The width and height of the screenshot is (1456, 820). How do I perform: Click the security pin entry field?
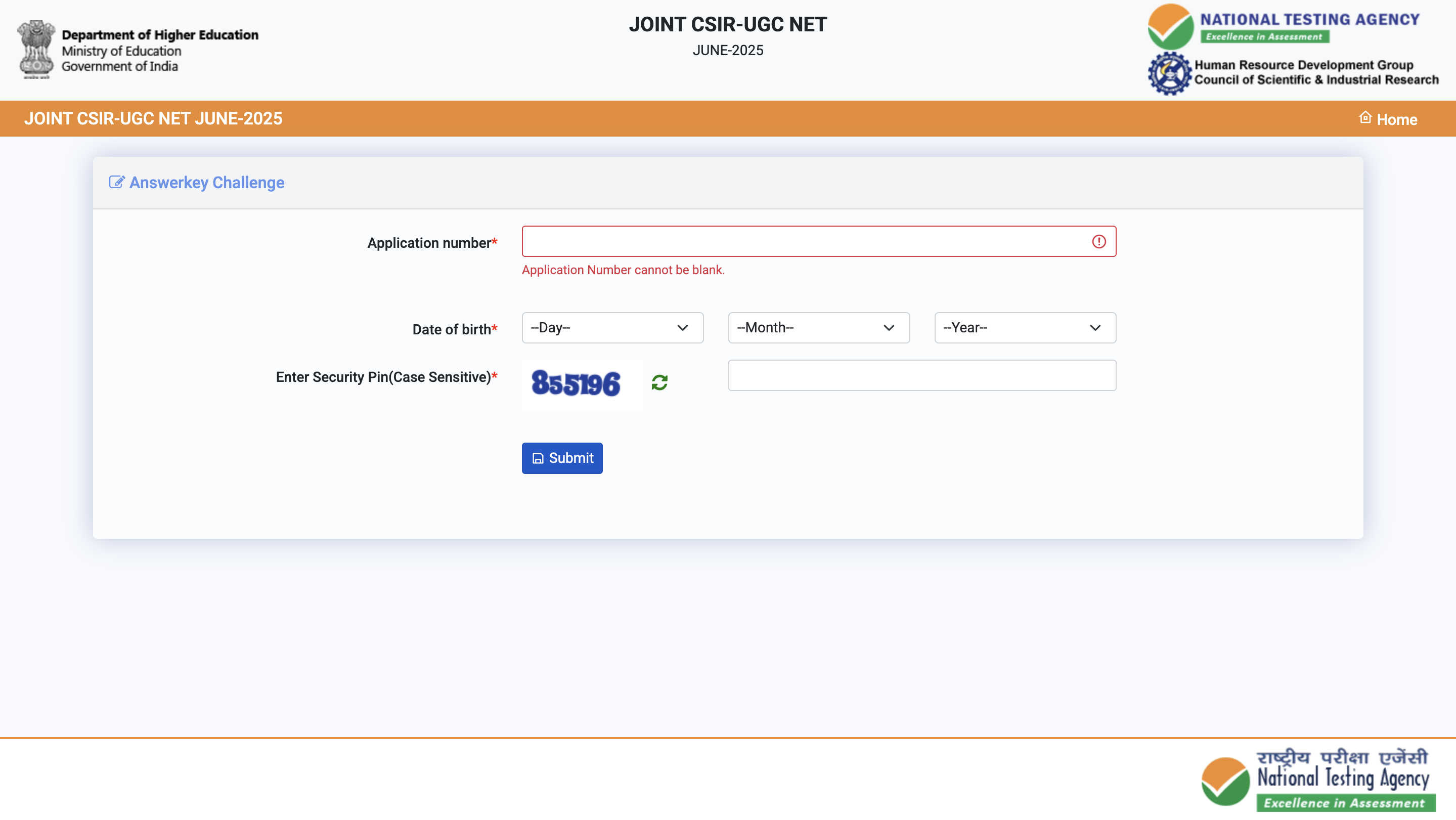point(922,375)
